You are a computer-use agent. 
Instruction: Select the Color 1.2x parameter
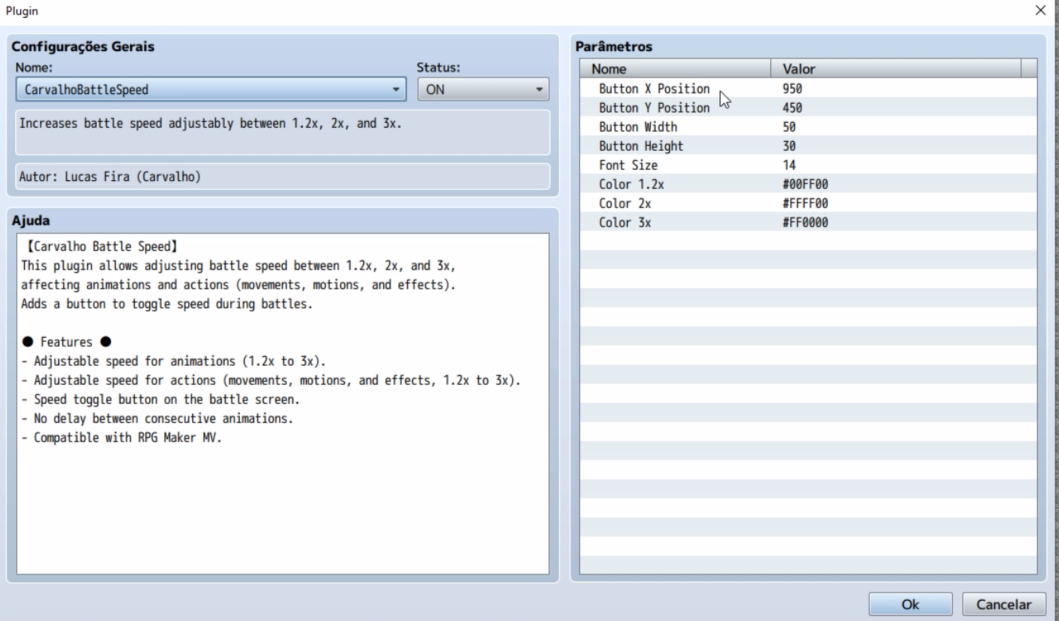tap(631, 184)
